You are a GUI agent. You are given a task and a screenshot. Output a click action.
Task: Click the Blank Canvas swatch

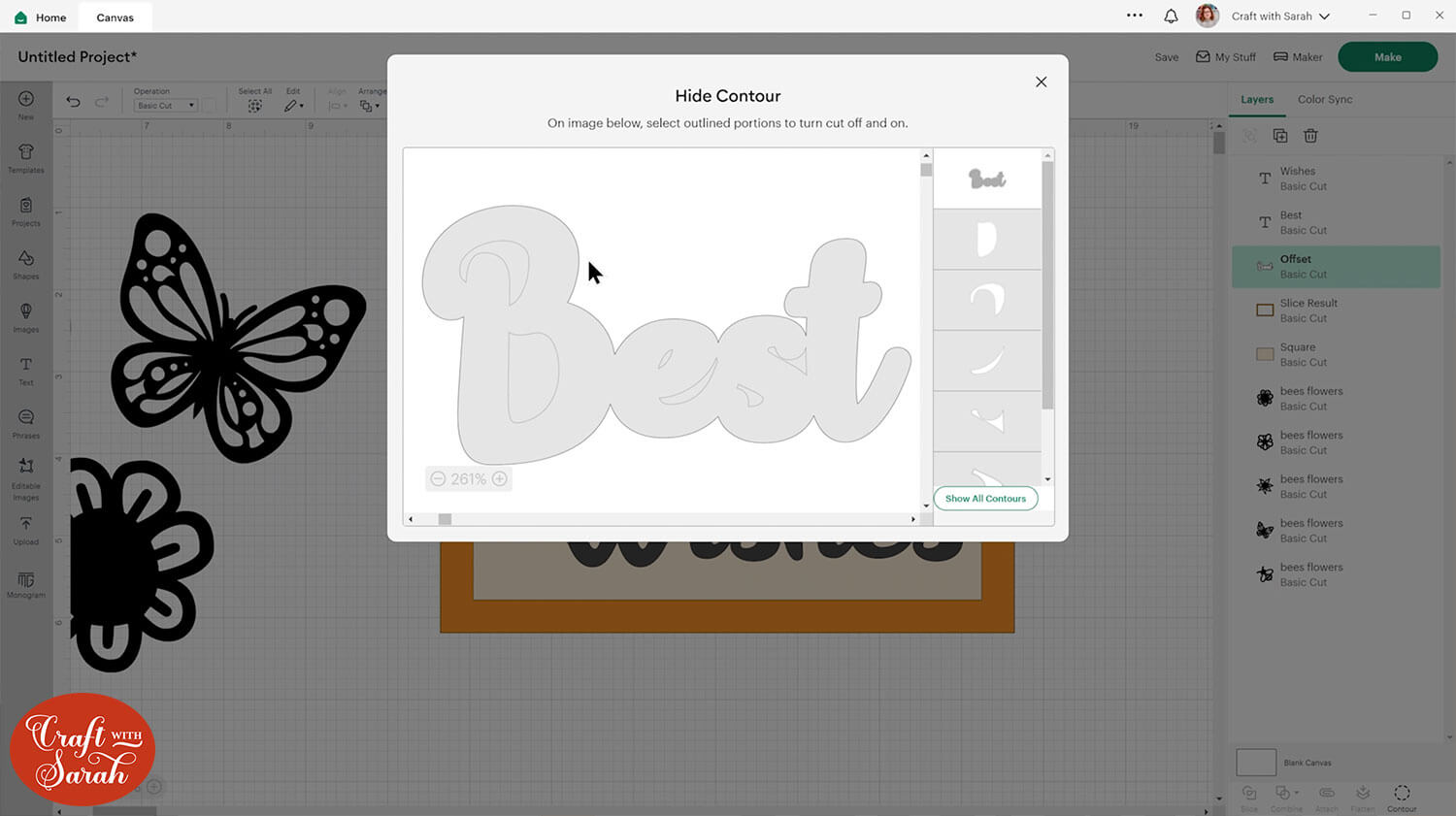pos(1256,762)
